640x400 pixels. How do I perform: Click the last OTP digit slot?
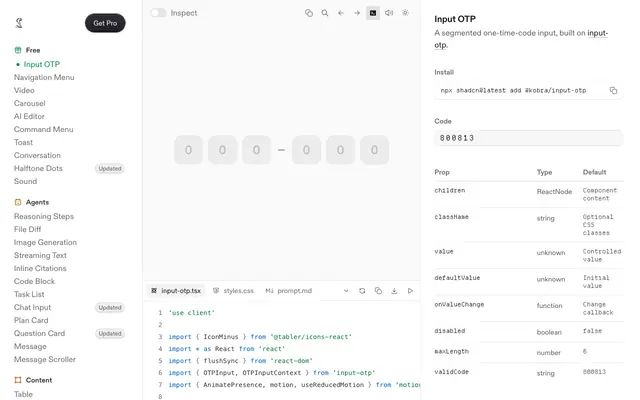tap(374, 150)
